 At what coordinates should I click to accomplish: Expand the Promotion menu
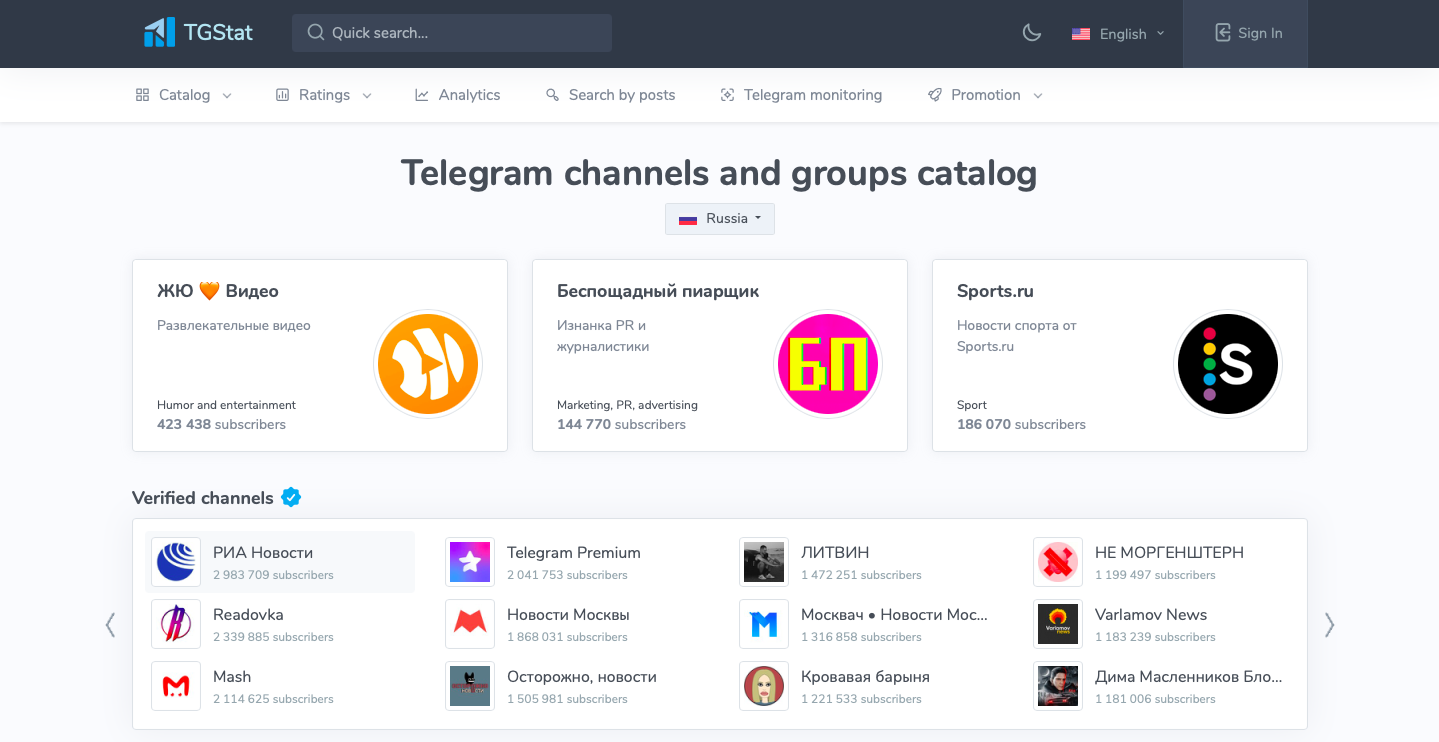point(986,95)
